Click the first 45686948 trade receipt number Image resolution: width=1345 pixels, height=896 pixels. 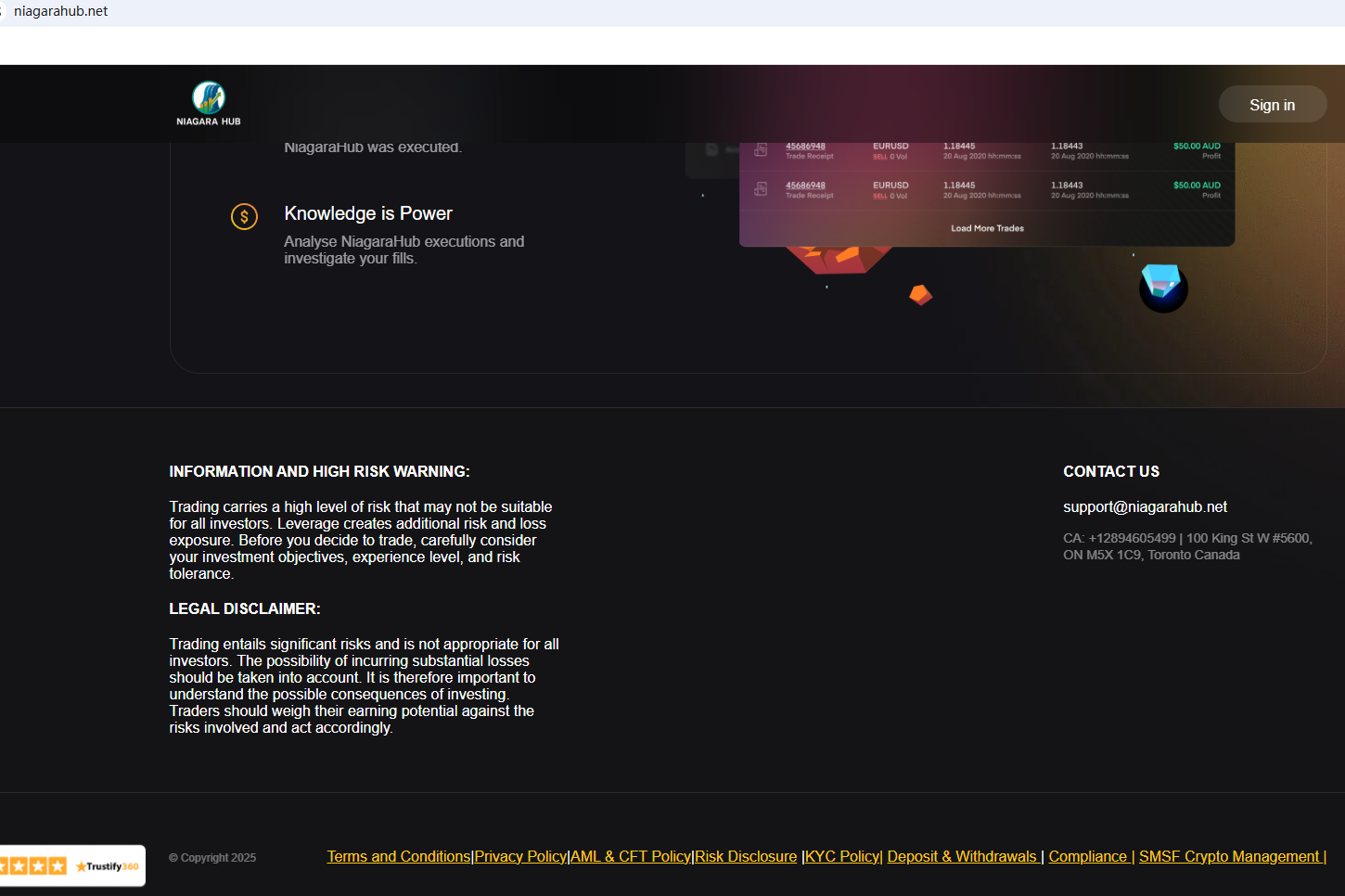click(x=805, y=147)
